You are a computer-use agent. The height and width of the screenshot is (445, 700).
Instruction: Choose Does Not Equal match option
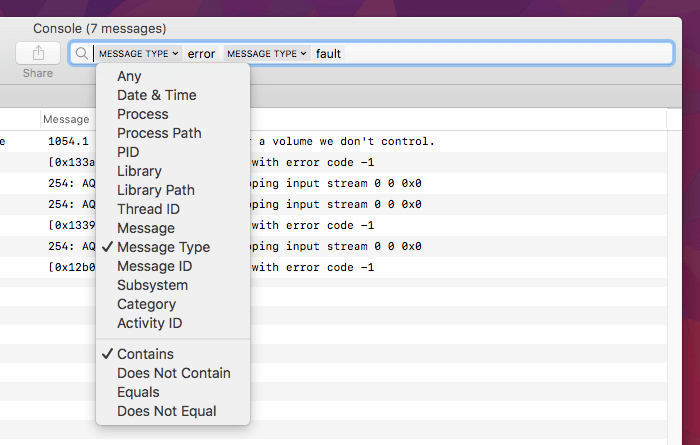click(x=173, y=411)
